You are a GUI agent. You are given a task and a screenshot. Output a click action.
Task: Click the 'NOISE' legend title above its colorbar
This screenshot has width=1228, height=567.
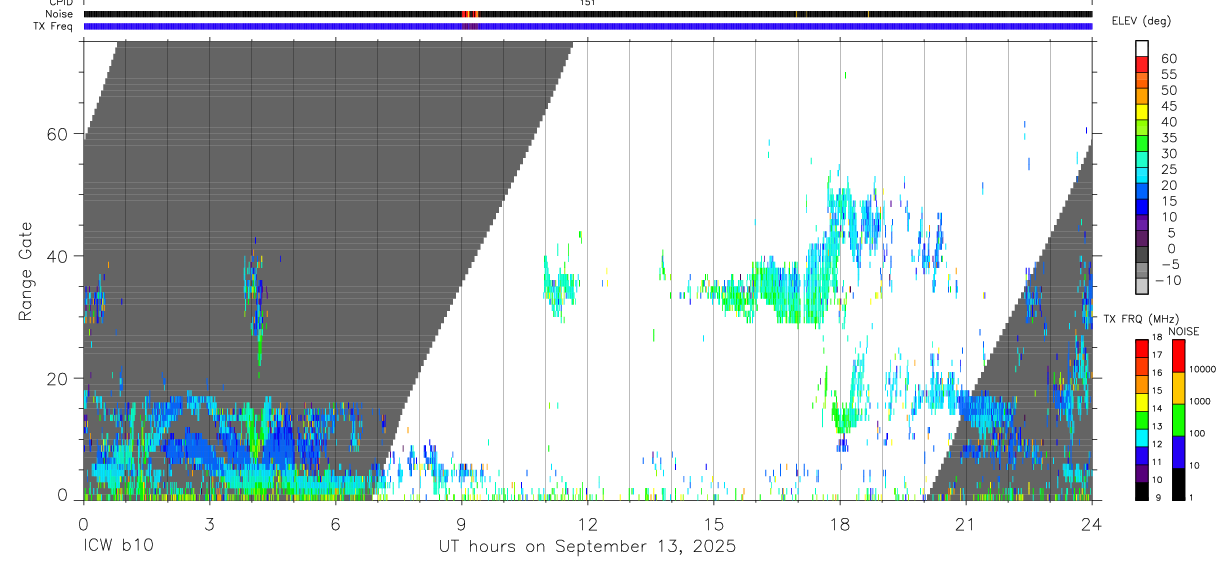1184,331
